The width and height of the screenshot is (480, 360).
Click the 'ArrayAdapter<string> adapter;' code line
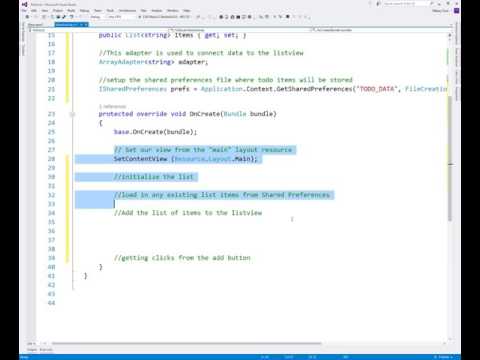[x=153, y=62]
